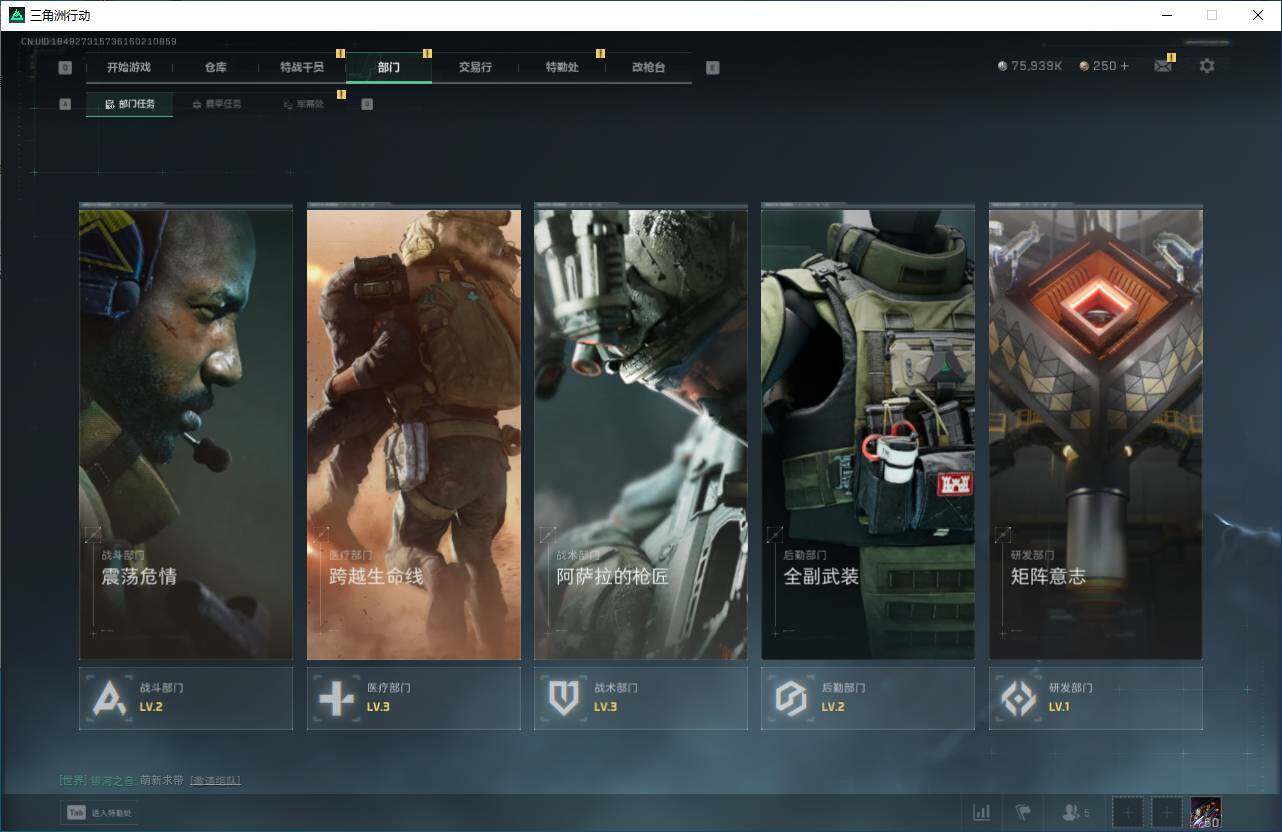Switch to the 开始游戏 tab

click(129, 67)
